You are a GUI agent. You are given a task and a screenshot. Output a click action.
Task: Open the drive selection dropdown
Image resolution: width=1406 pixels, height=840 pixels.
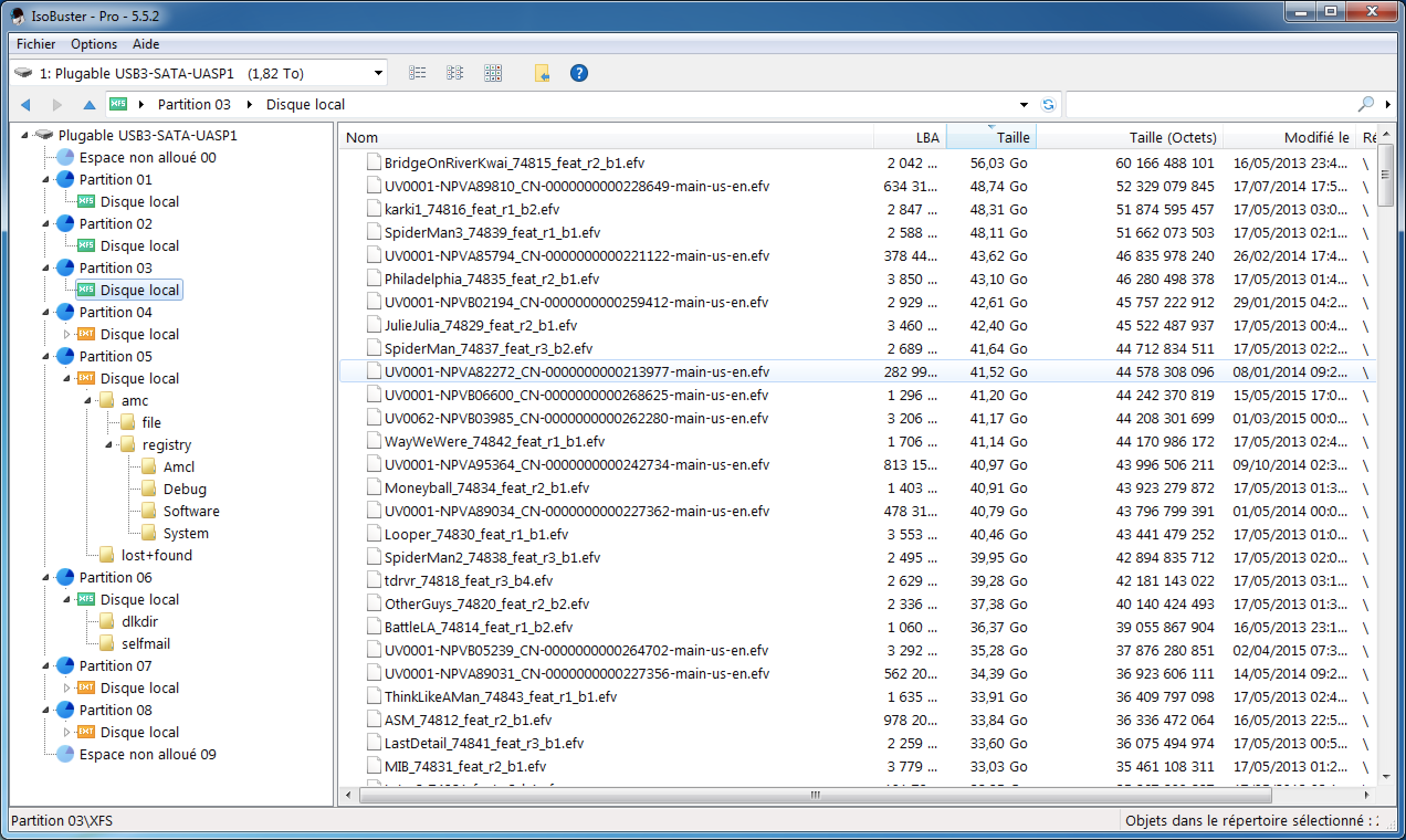click(378, 73)
